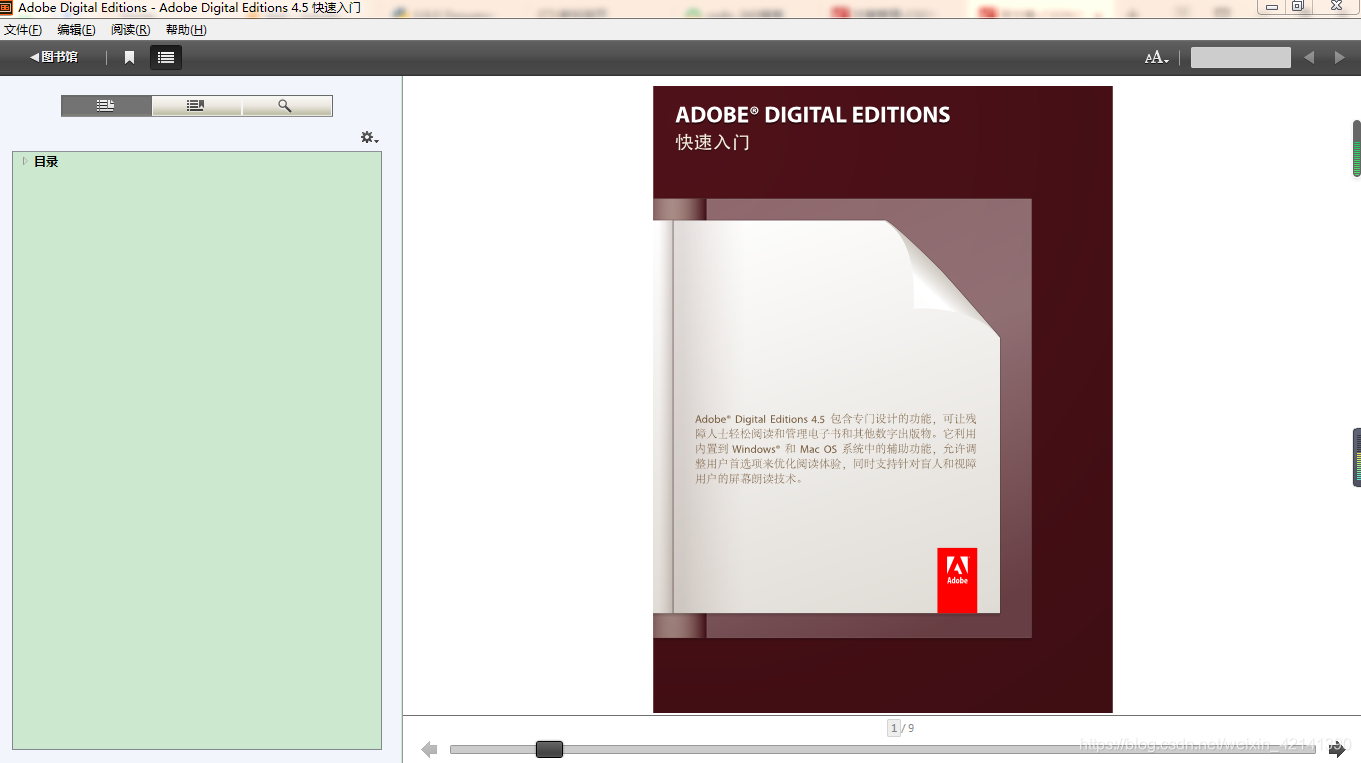Toggle the navigation panel list icon
The height and width of the screenshot is (763, 1361).
(x=166, y=58)
